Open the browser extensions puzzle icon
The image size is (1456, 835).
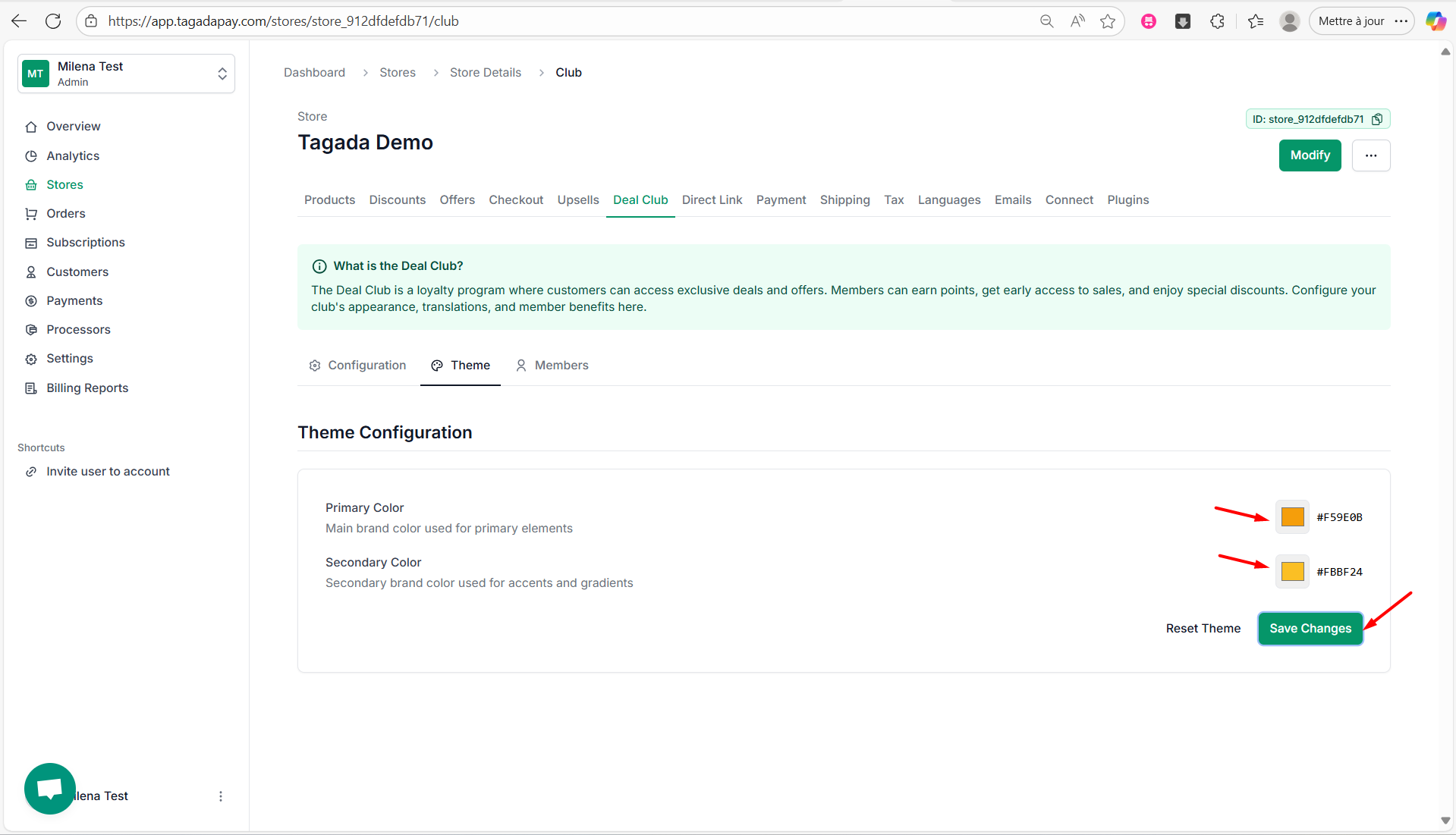(1218, 21)
